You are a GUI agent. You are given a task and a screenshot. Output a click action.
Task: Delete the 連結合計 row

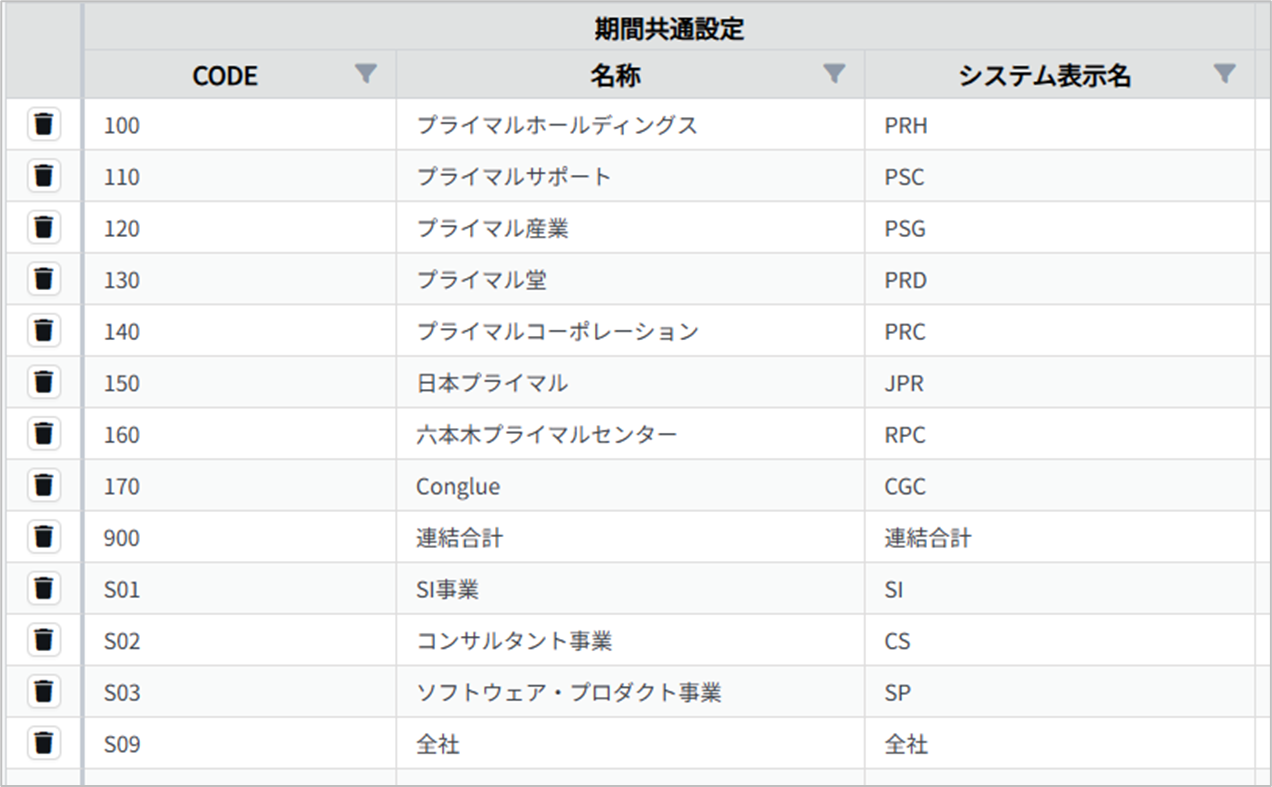point(43,537)
